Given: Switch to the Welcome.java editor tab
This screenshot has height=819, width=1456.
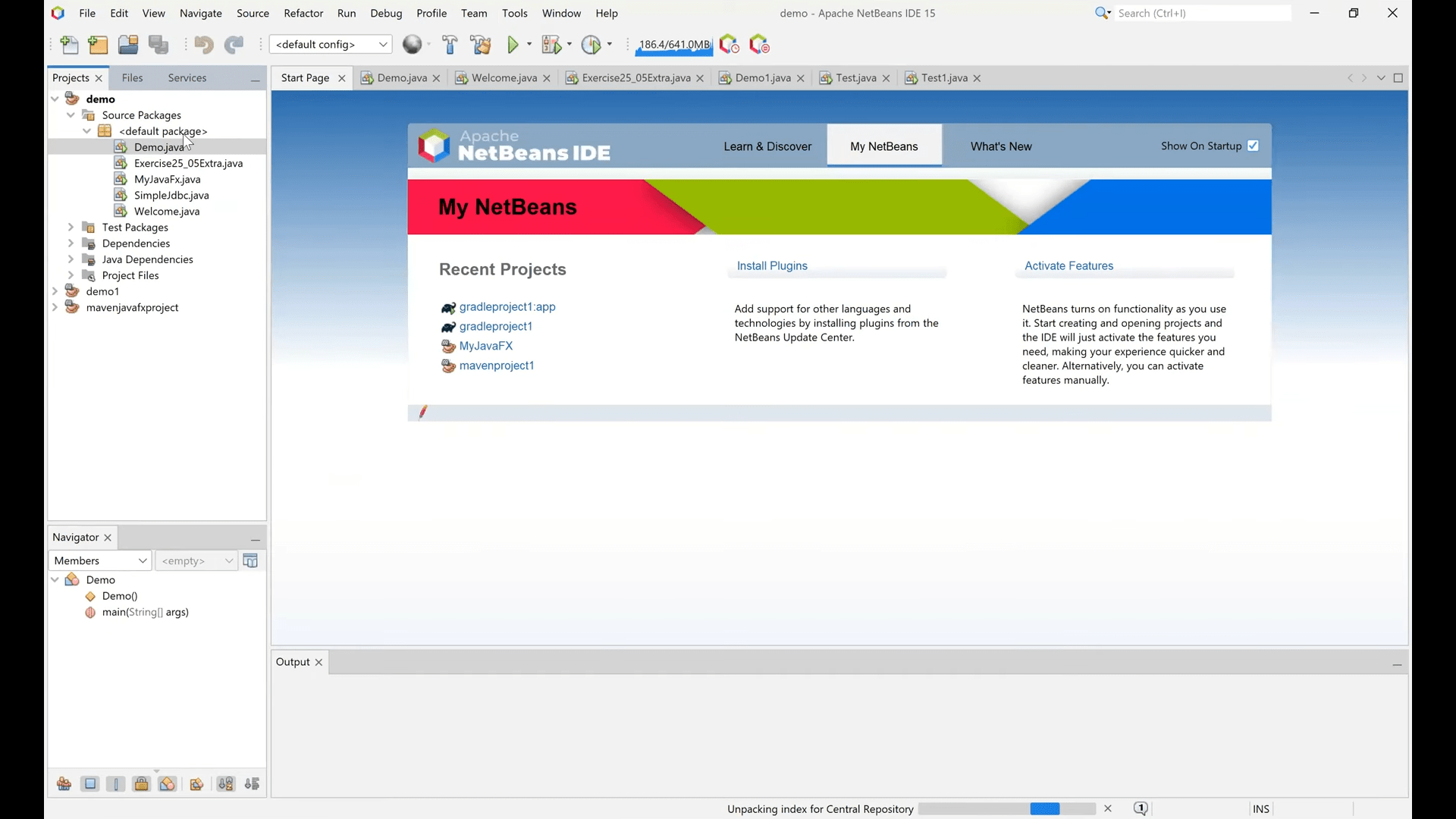Looking at the screenshot, I should point(504,78).
